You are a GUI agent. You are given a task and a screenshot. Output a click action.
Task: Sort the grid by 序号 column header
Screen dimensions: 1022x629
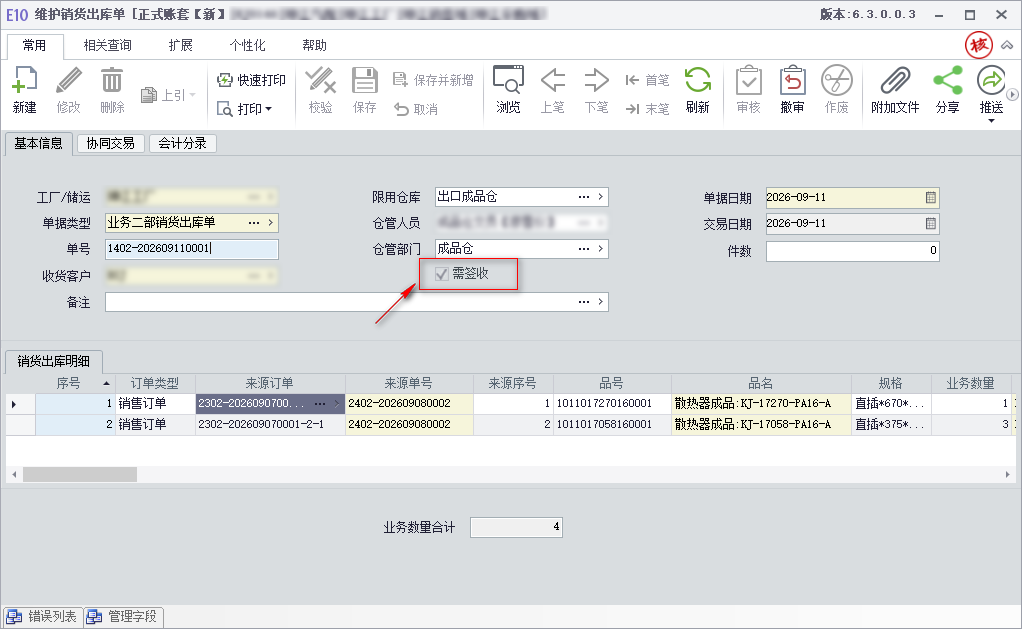click(75, 383)
